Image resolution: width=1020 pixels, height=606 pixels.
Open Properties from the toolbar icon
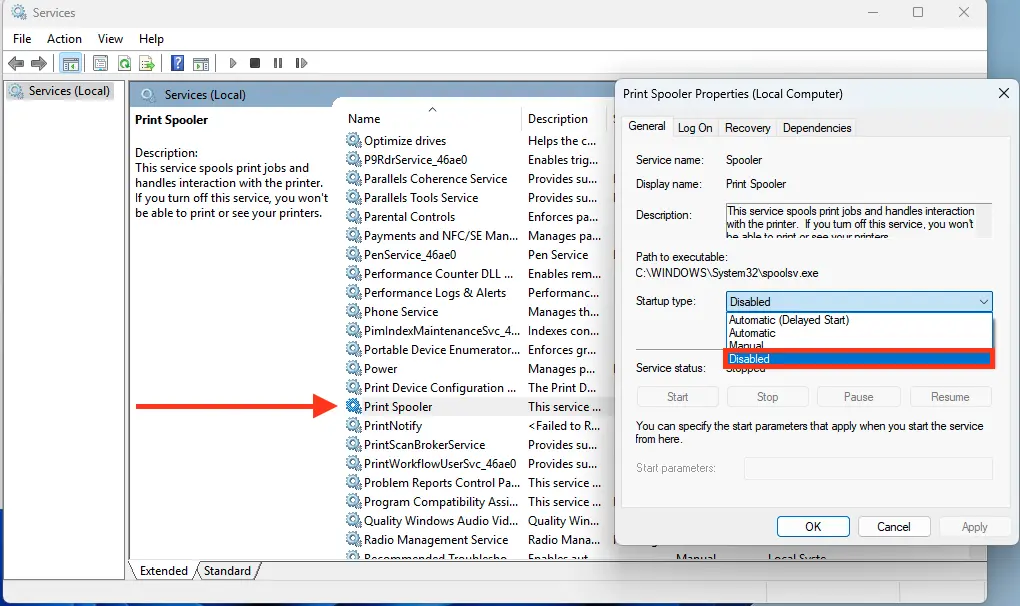[100, 63]
